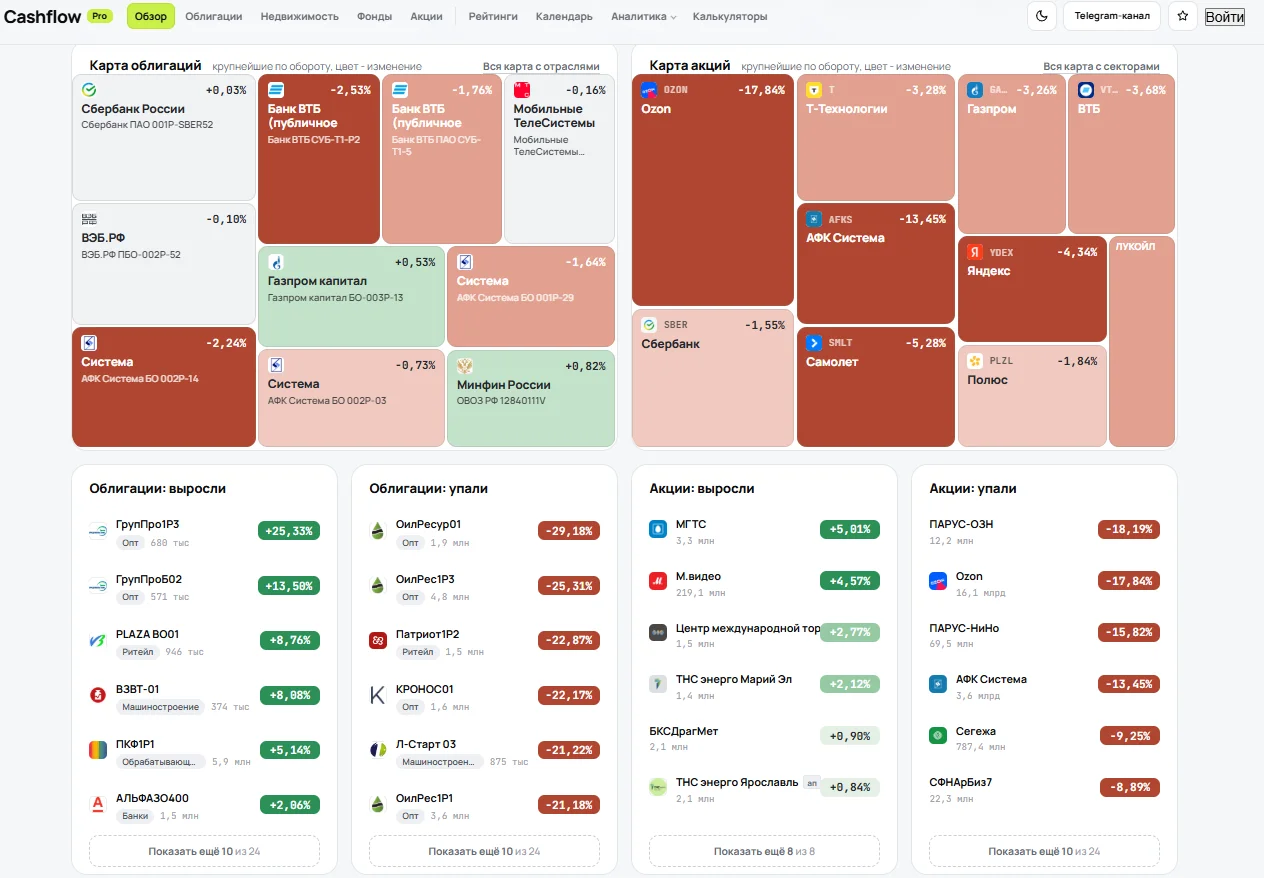
Task: Click the ВТБ stock tile icon
Action: point(1086,90)
